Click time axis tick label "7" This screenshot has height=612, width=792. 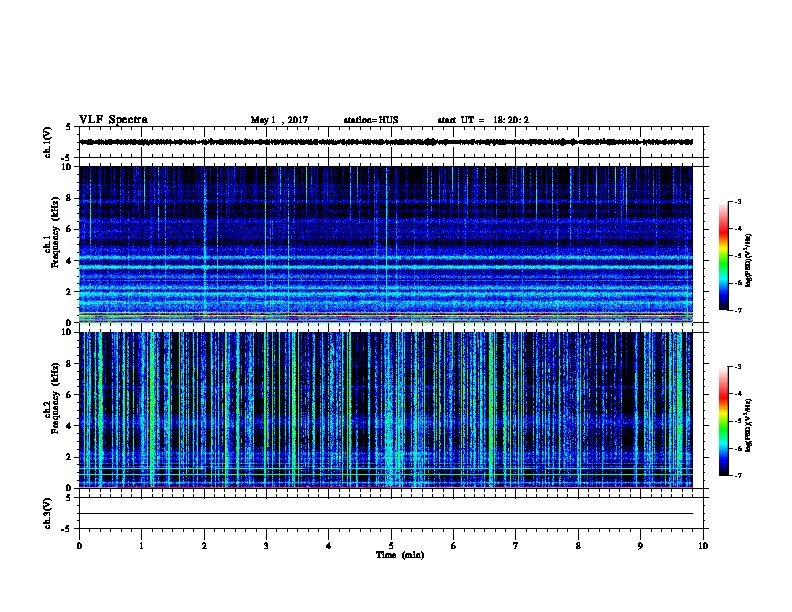tap(516, 546)
